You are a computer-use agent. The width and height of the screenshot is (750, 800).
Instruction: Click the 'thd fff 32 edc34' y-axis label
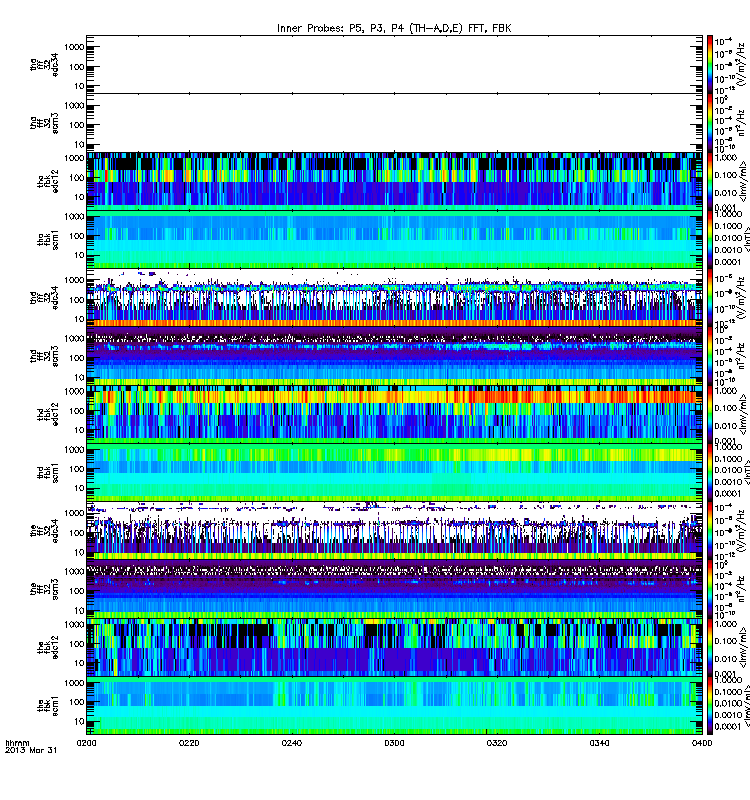[44, 298]
